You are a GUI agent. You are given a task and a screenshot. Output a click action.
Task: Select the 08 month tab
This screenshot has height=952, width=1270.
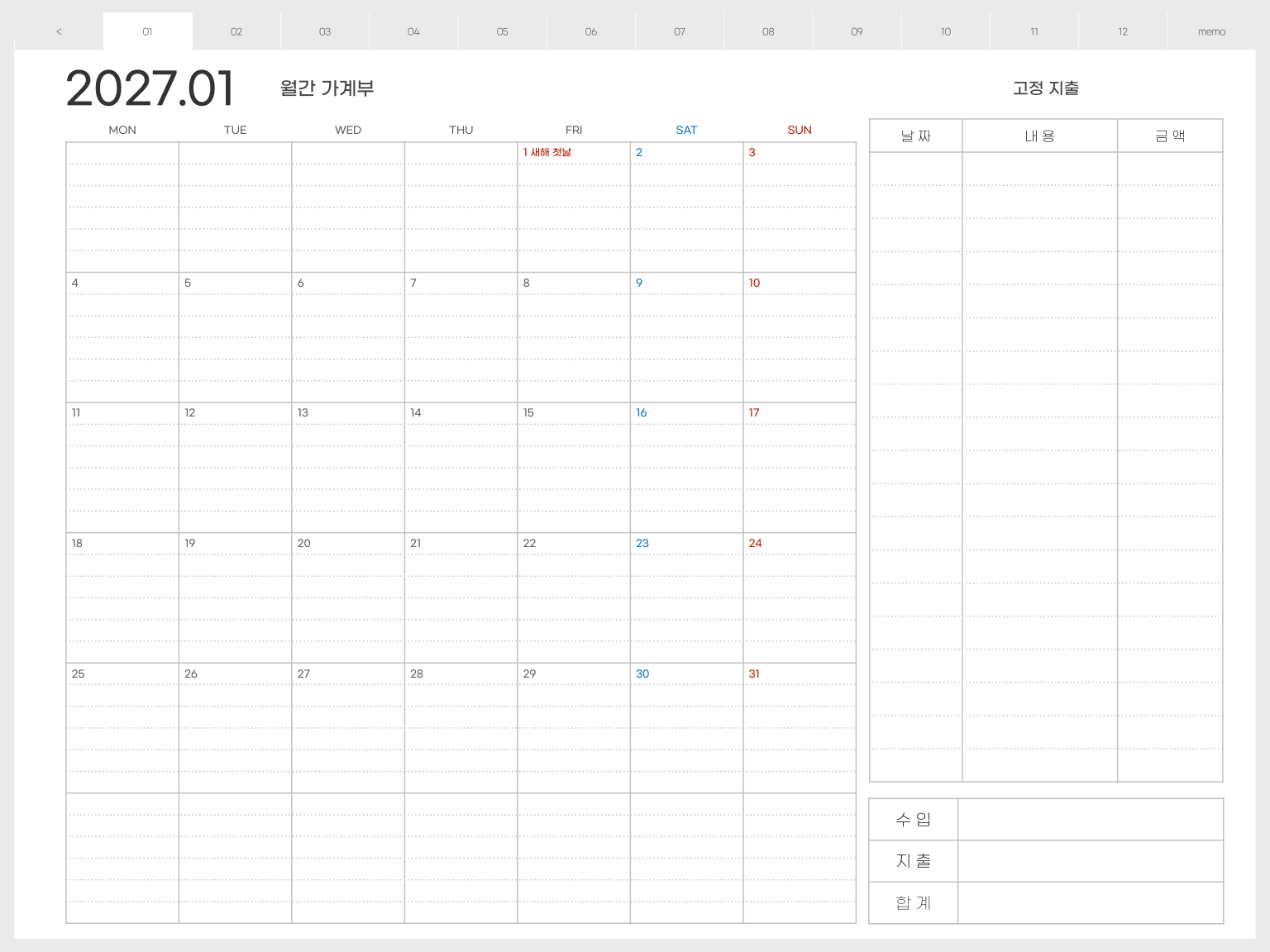pyautogui.click(x=768, y=31)
